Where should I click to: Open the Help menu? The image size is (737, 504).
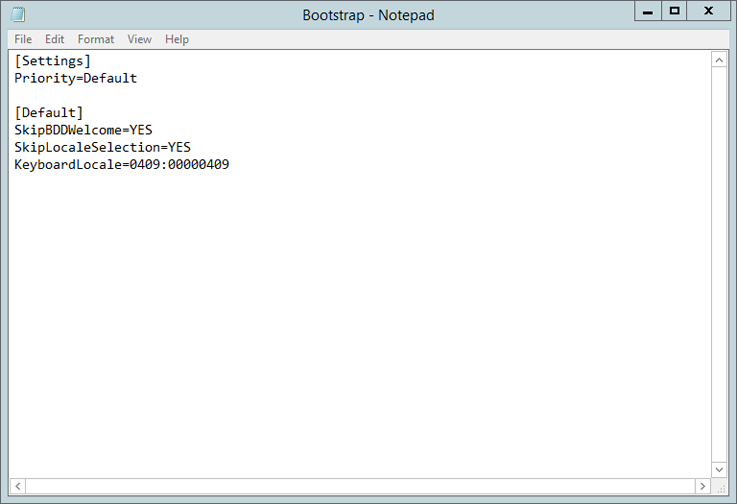(x=177, y=39)
